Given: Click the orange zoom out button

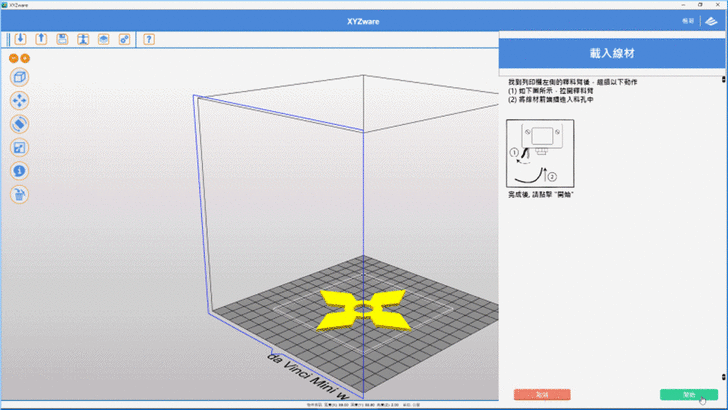Looking at the screenshot, I should tap(13, 58).
